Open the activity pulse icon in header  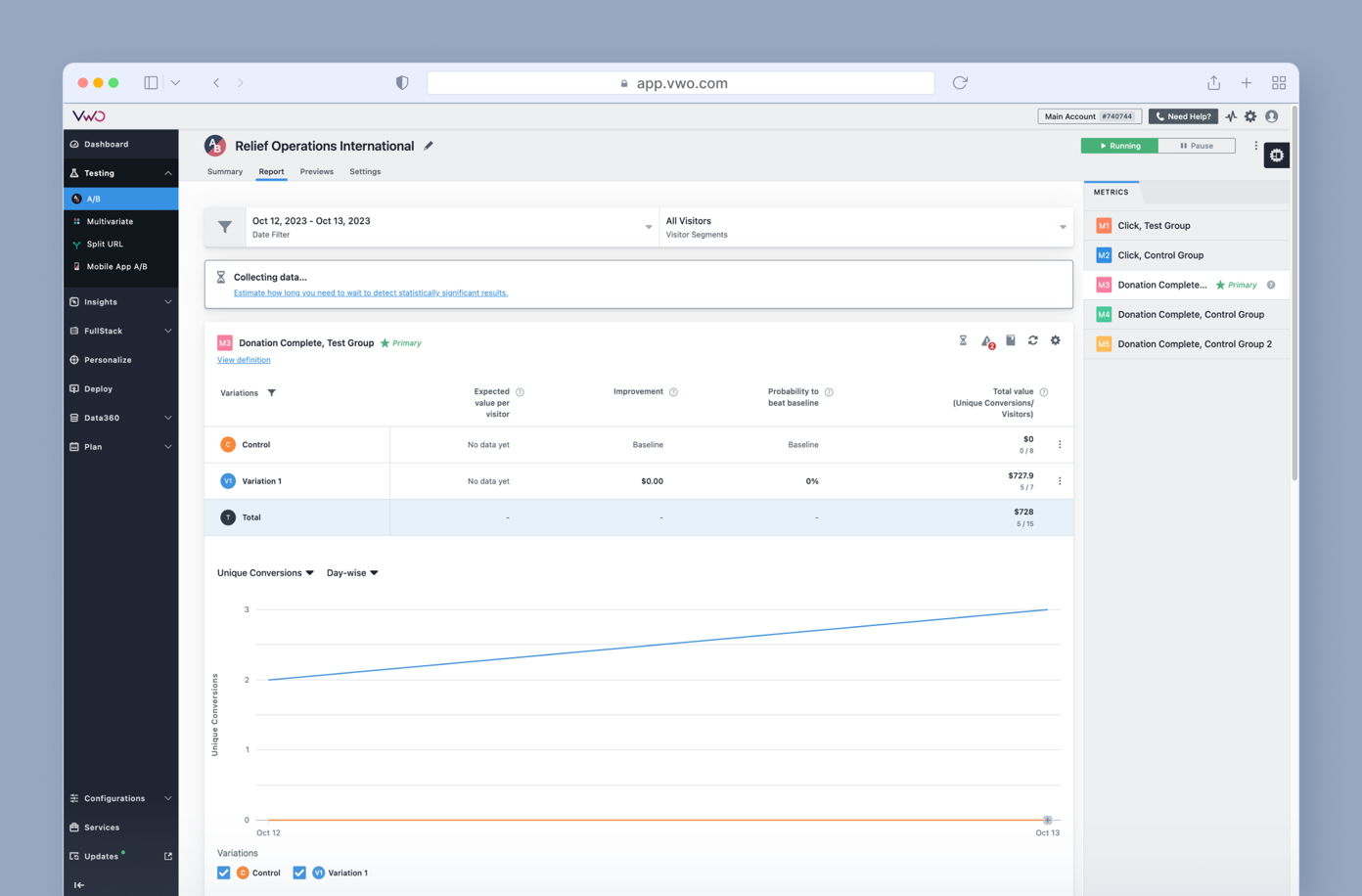[x=1231, y=116]
